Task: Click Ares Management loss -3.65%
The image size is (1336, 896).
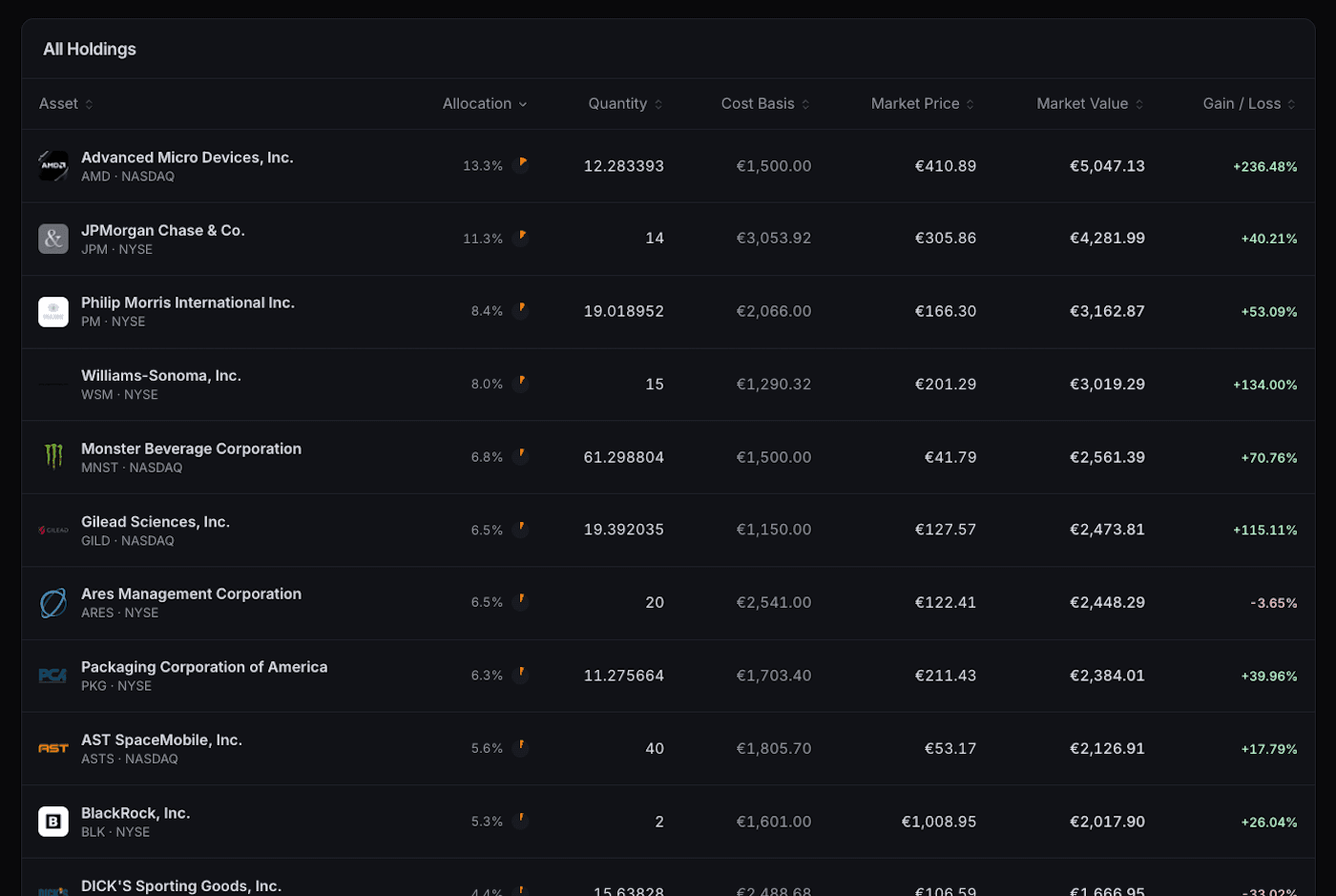Action: point(1273,603)
